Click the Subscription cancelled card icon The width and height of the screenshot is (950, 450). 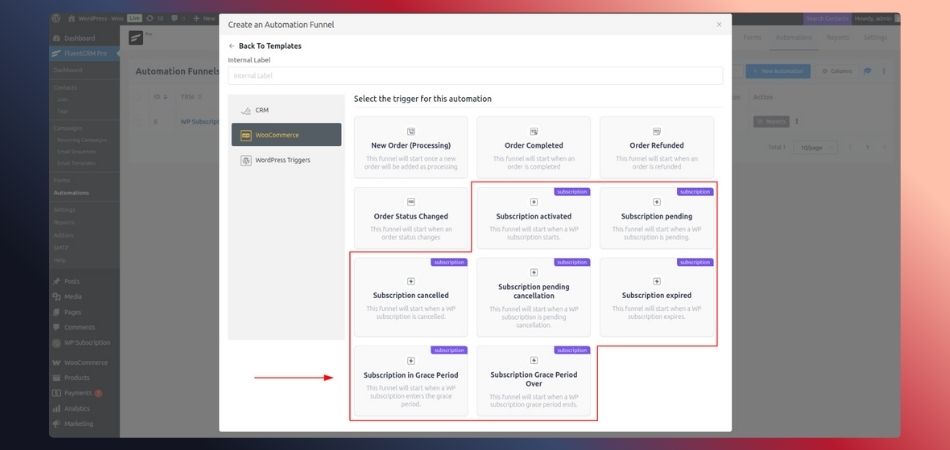(x=411, y=281)
